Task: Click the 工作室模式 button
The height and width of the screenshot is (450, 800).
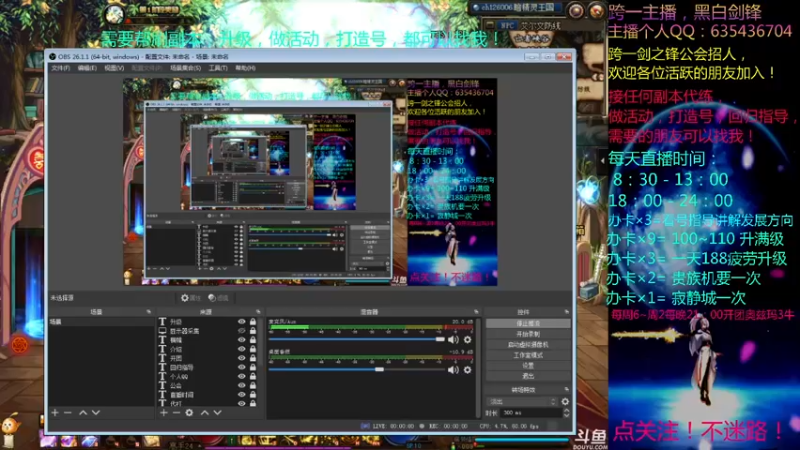Action: 528,355
